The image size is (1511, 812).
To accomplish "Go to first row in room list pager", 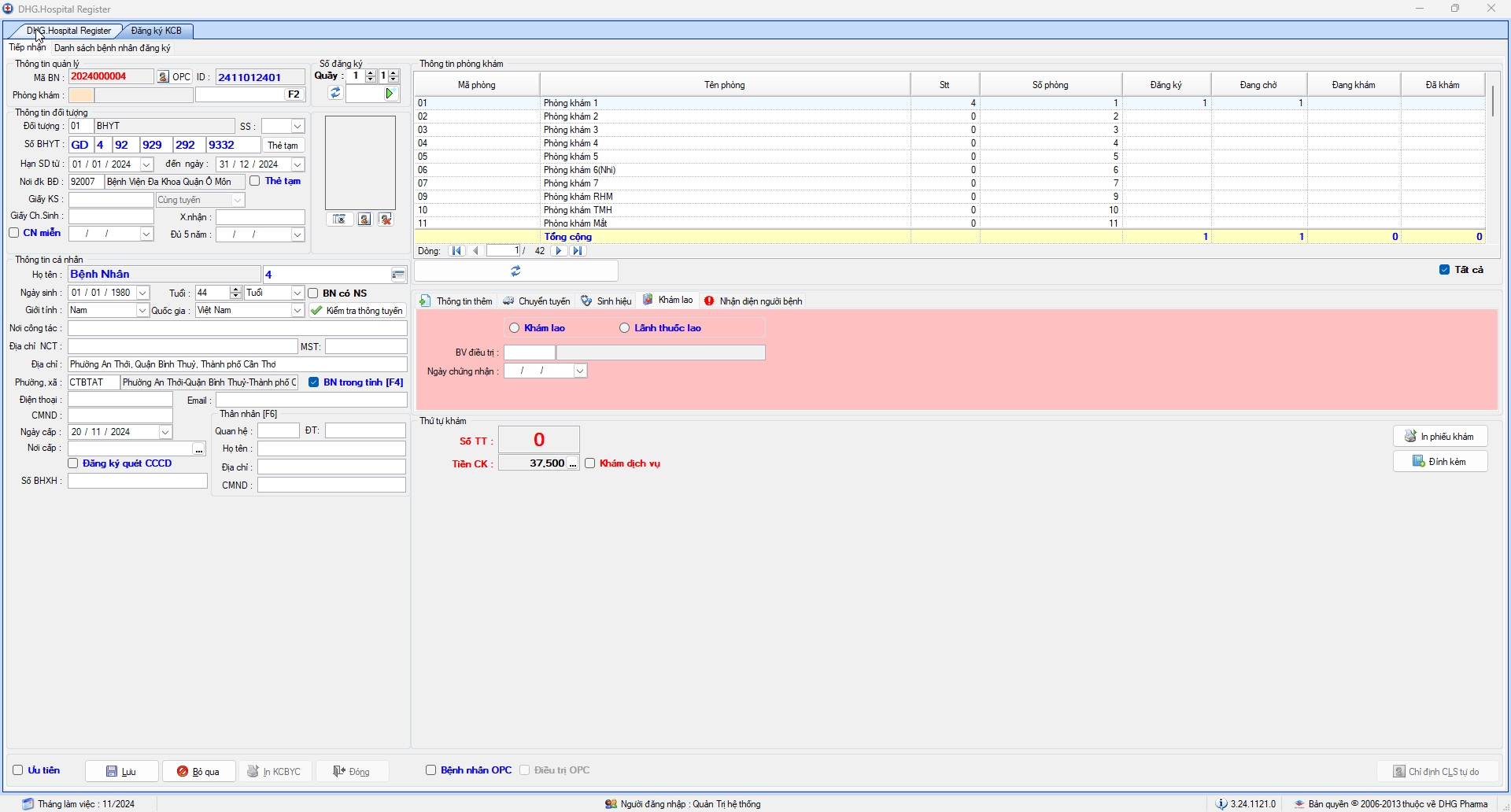I will point(456,251).
